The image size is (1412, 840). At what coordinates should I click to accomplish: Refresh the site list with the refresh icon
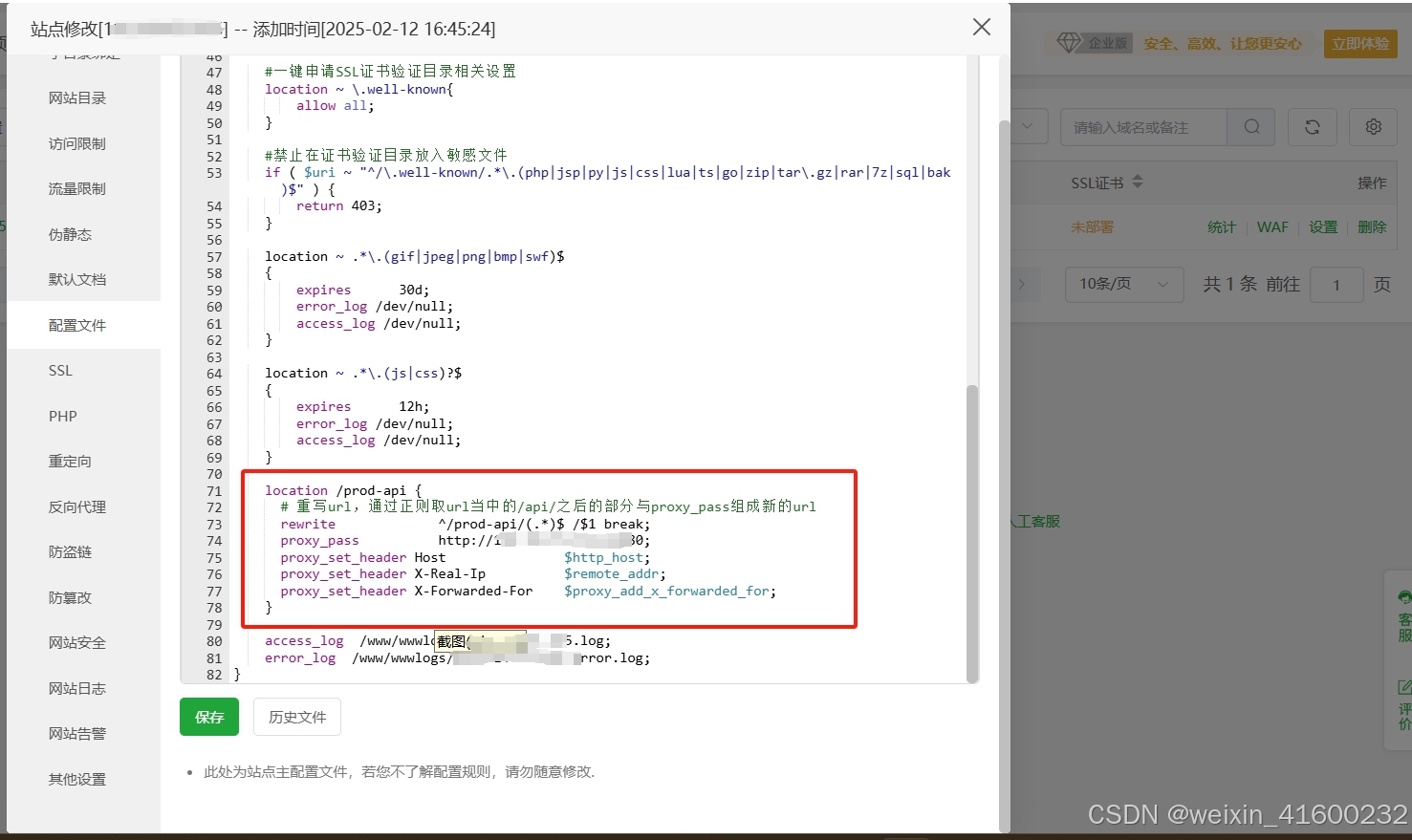(x=1312, y=125)
